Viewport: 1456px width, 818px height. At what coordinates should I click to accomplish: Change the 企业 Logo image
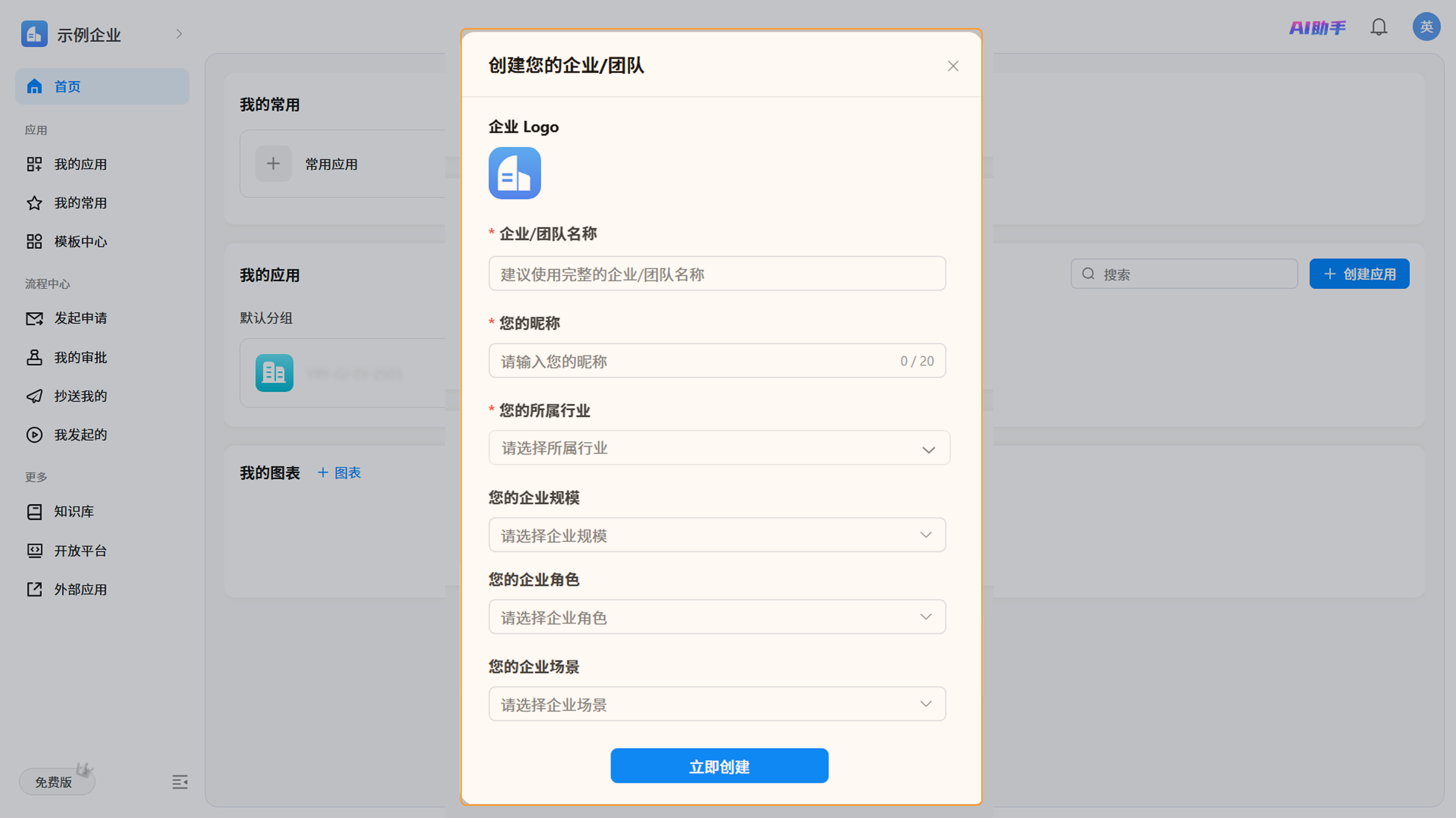click(x=515, y=173)
